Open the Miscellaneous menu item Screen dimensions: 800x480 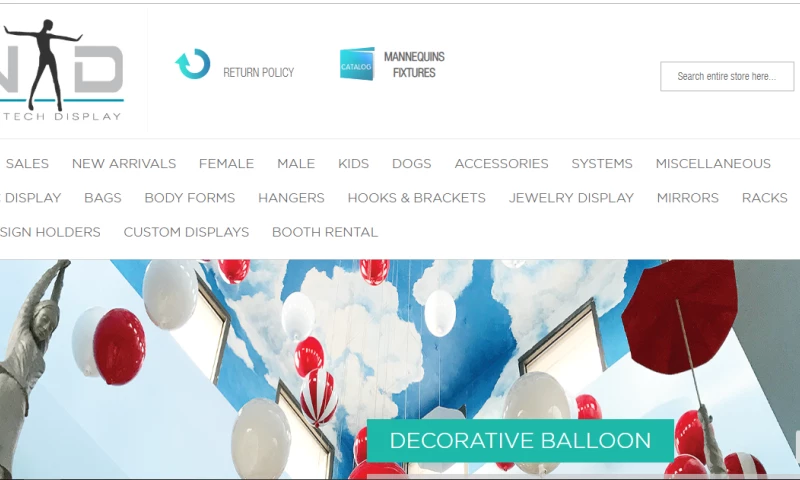[713, 164]
